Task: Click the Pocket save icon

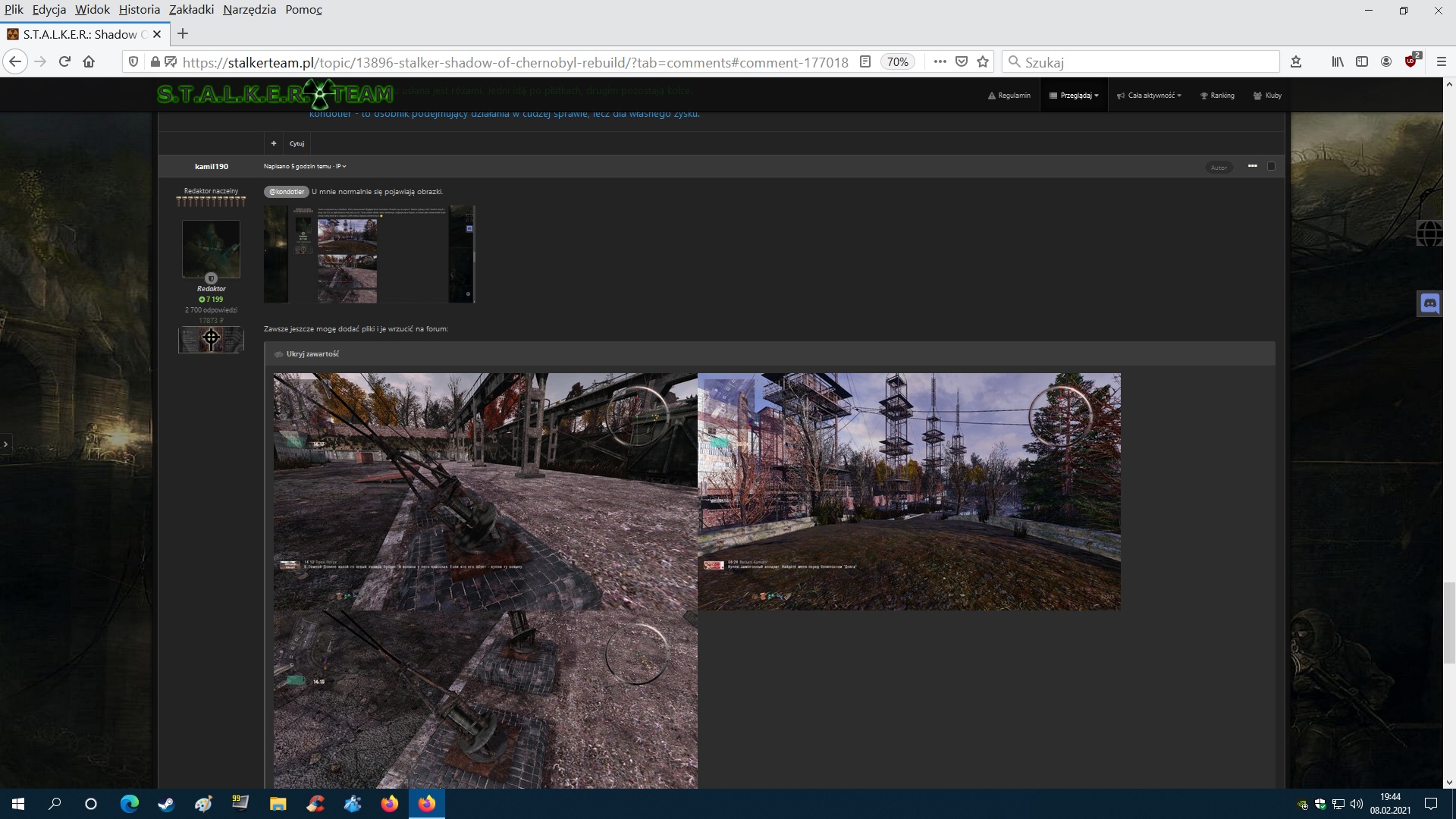Action: 962,62
